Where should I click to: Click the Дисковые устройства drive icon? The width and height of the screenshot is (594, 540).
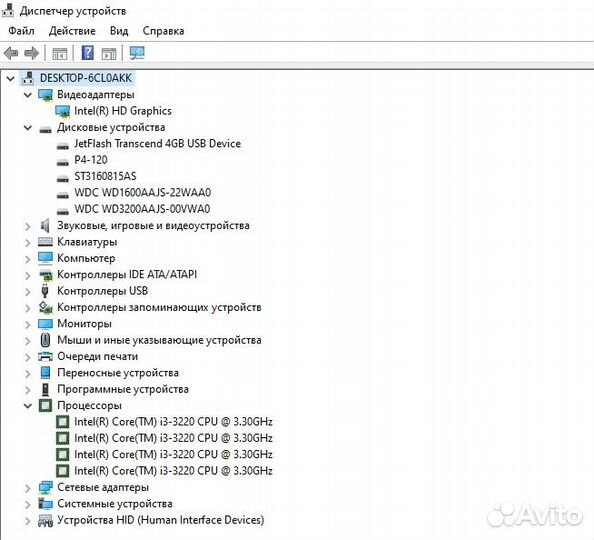(x=45, y=130)
